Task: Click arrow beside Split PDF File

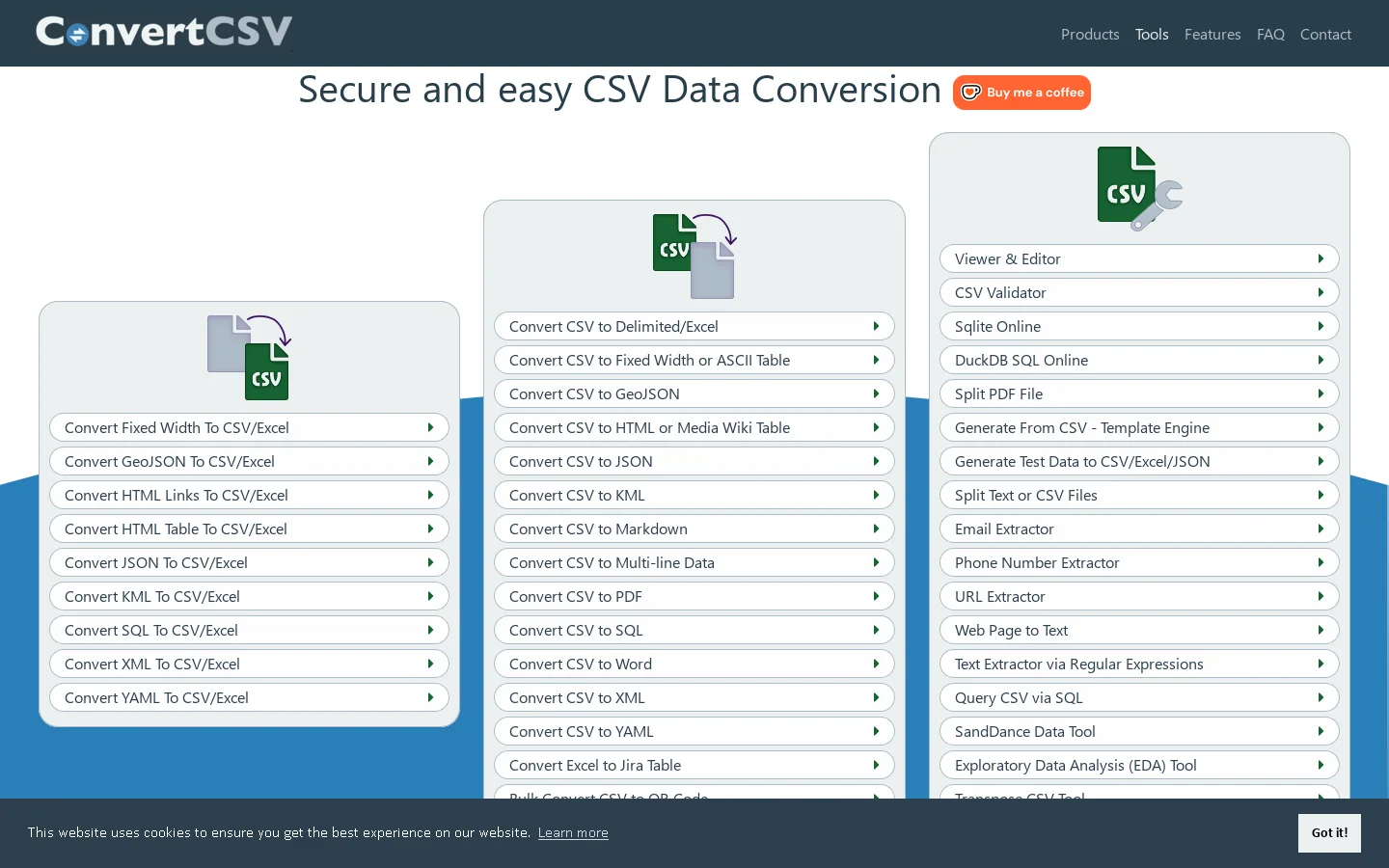Action: tap(1321, 393)
